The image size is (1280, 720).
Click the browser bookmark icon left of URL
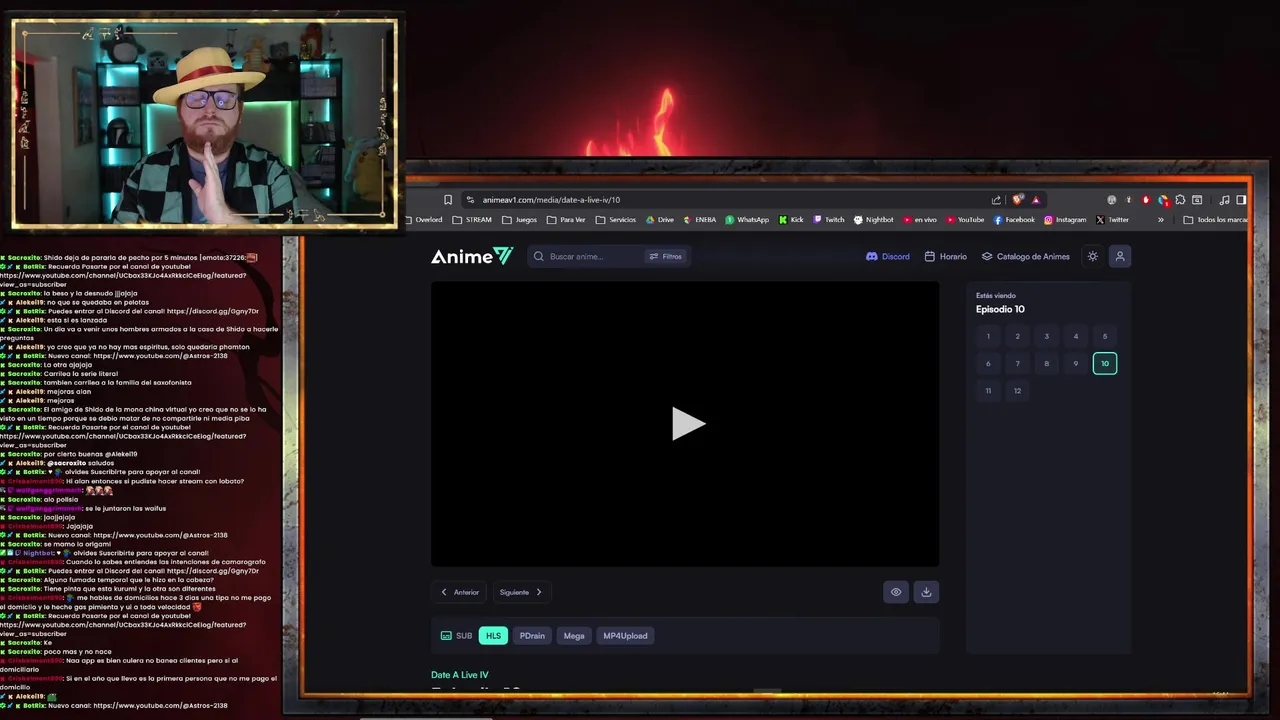click(x=448, y=200)
